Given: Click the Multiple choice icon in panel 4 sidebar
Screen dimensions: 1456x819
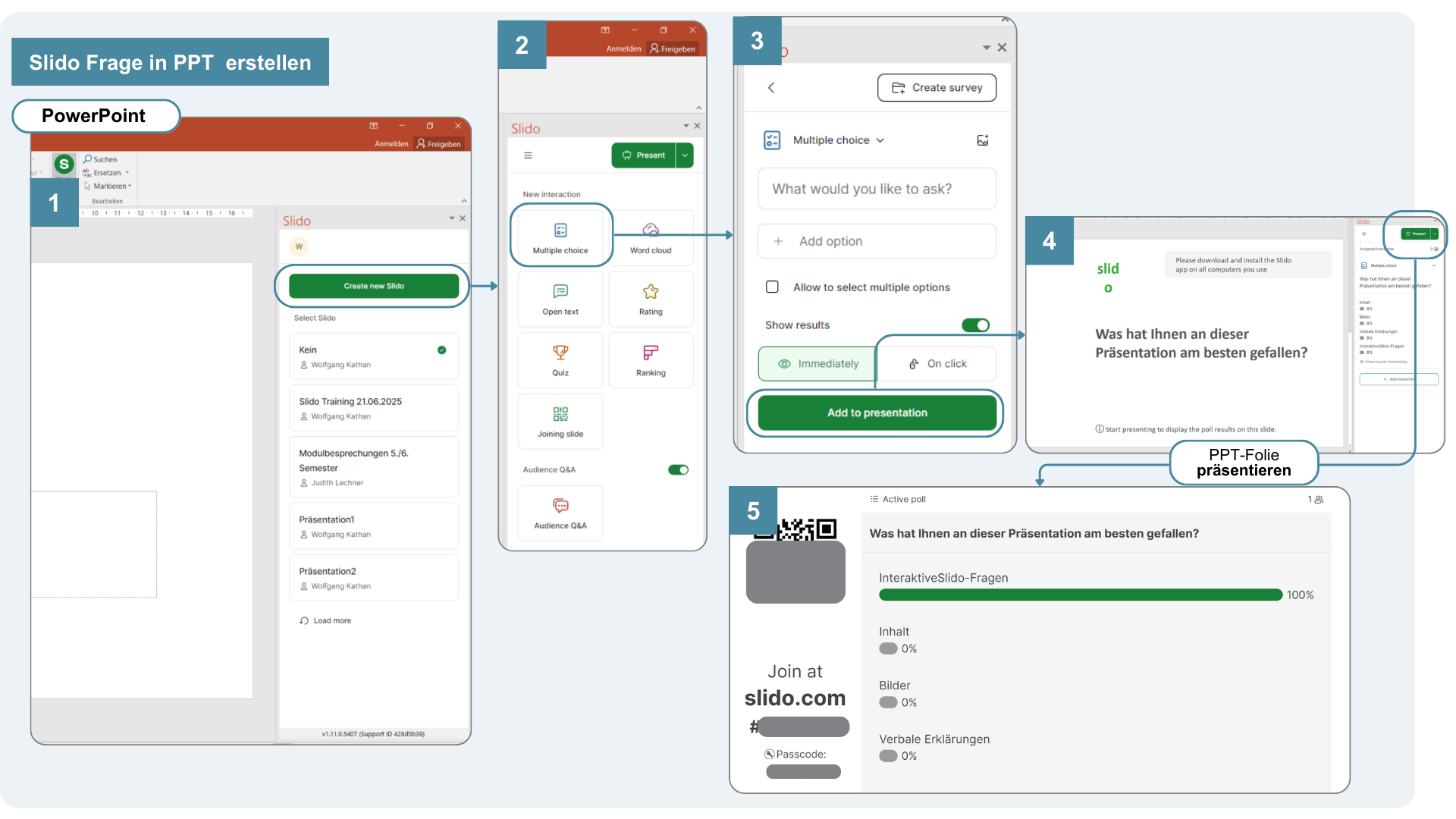Looking at the screenshot, I should [1364, 265].
